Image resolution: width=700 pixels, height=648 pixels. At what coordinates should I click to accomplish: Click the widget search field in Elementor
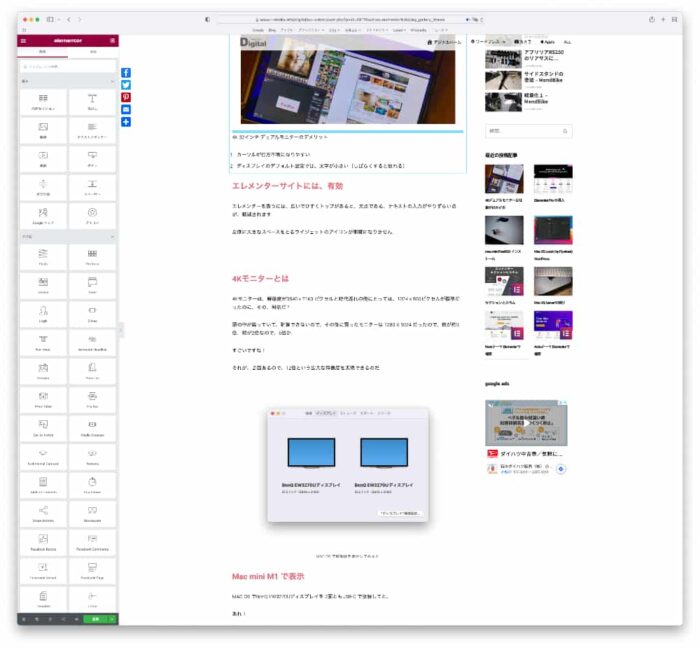[x=68, y=66]
